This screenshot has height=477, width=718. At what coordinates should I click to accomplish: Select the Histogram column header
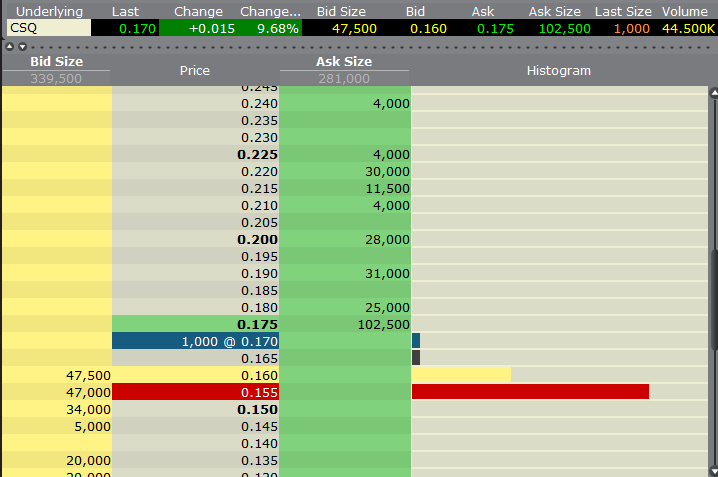point(558,71)
